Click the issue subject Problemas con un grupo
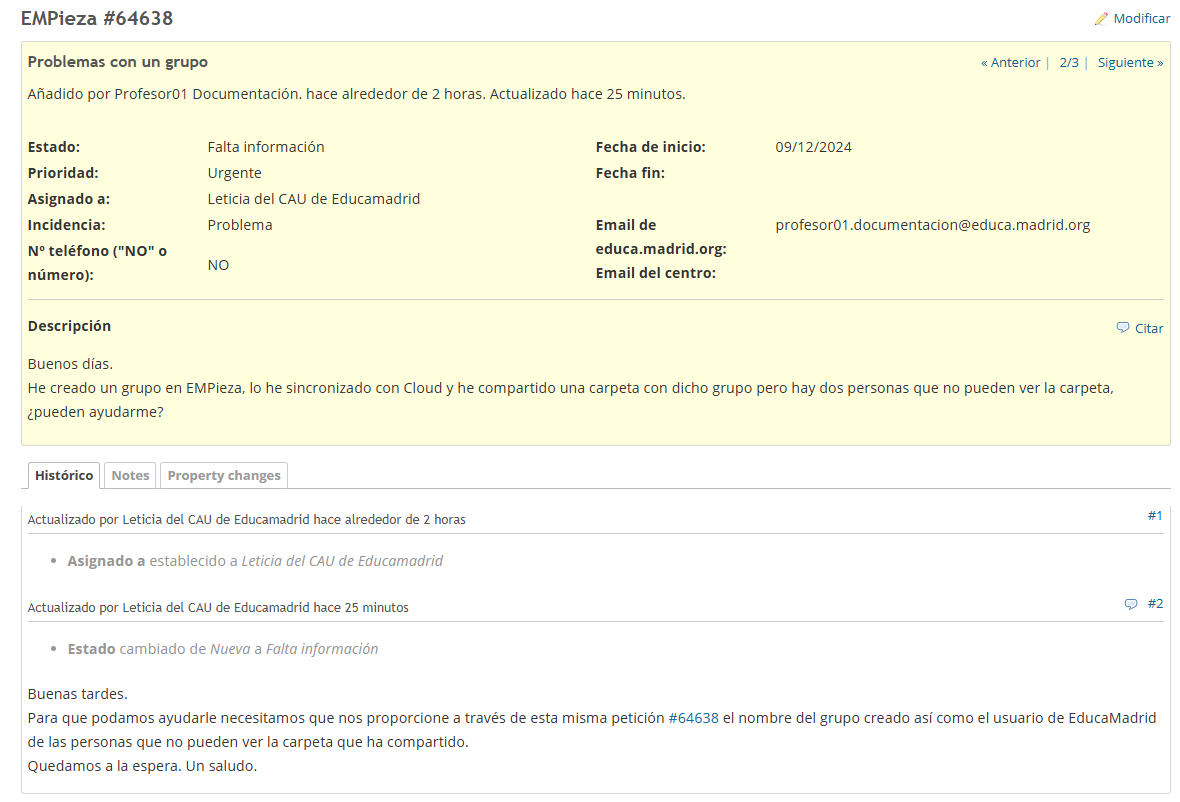1180x802 pixels. pyautogui.click(x=118, y=62)
